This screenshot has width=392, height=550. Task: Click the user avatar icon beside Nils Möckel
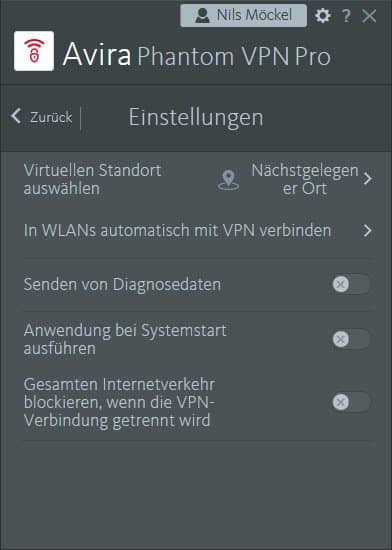click(202, 16)
